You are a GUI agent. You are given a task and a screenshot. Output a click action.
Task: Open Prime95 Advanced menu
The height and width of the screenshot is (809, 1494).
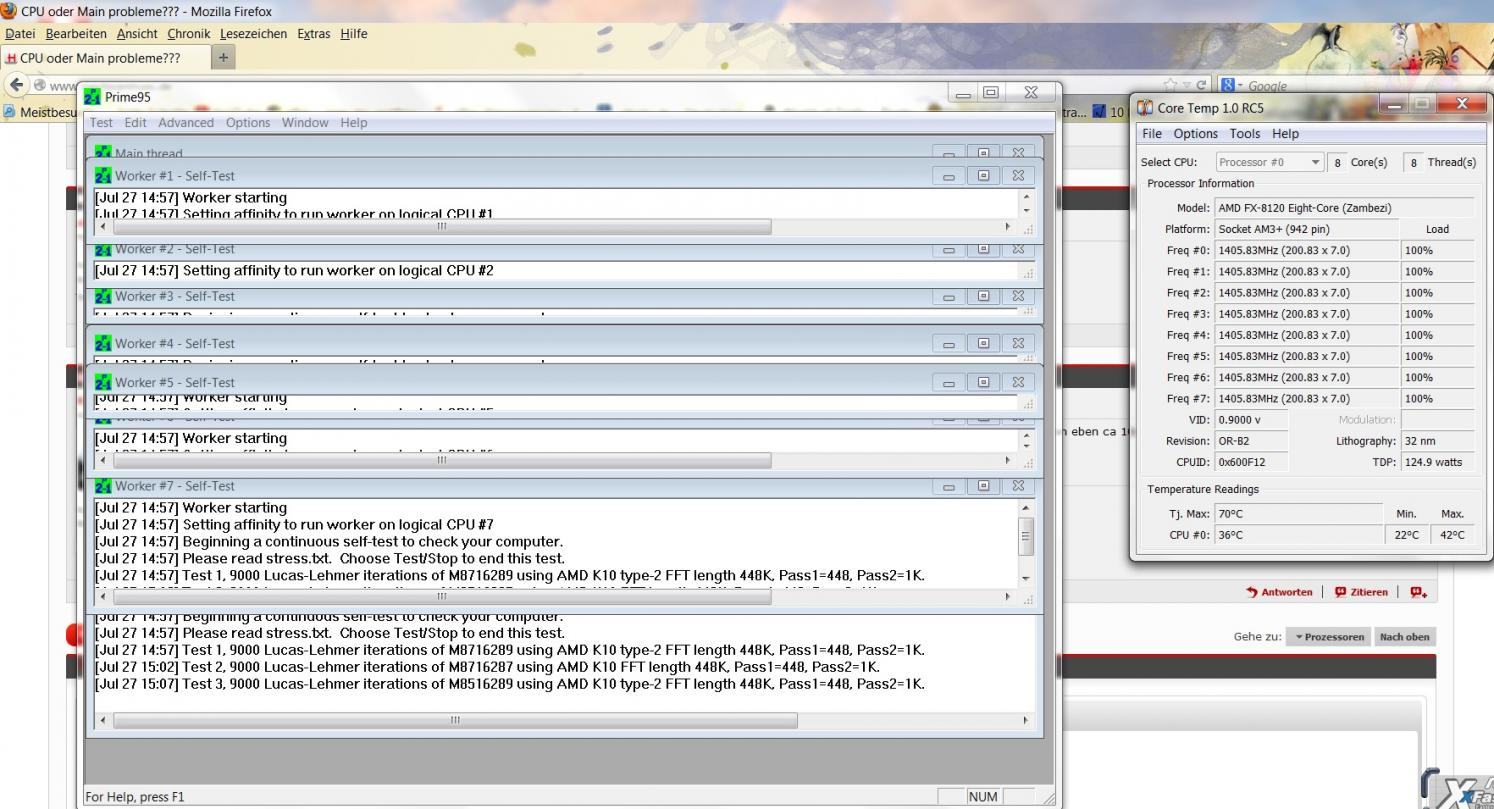tap(186, 122)
